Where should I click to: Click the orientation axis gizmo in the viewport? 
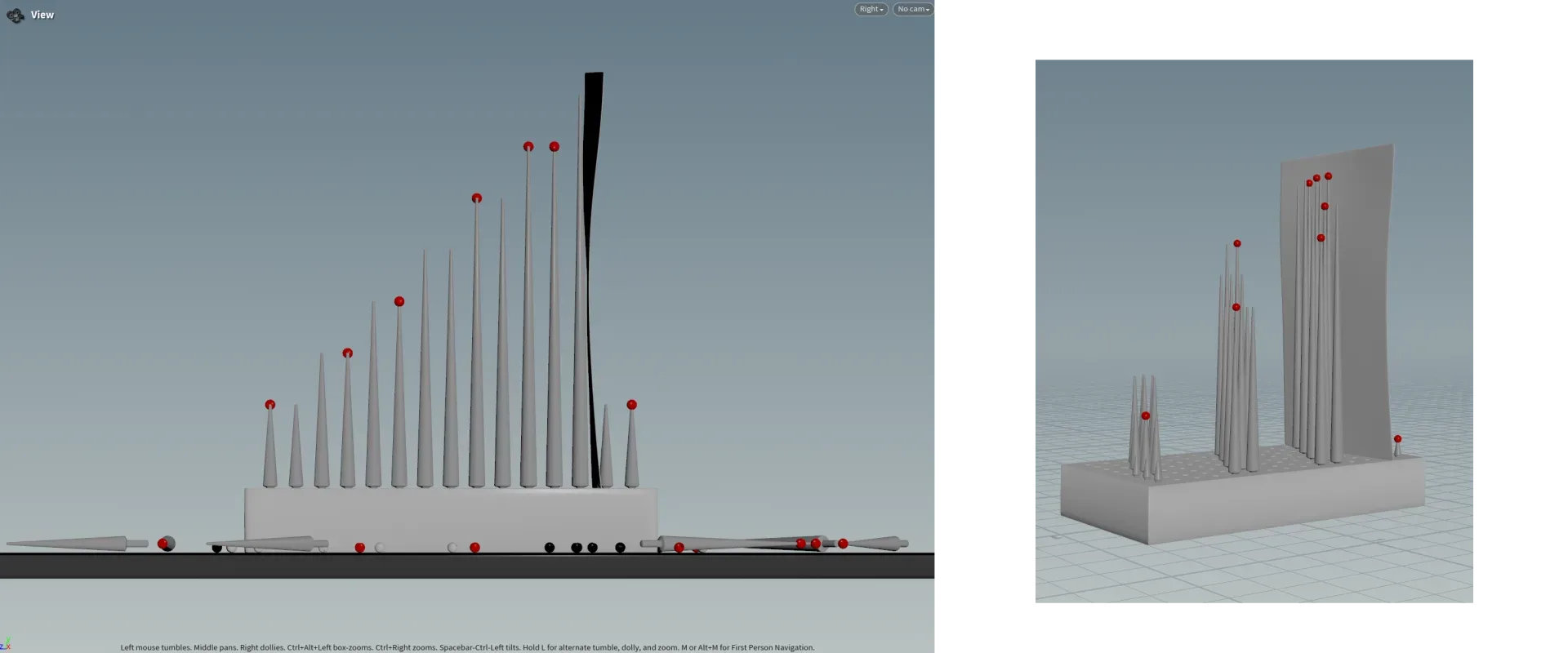point(6,644)
